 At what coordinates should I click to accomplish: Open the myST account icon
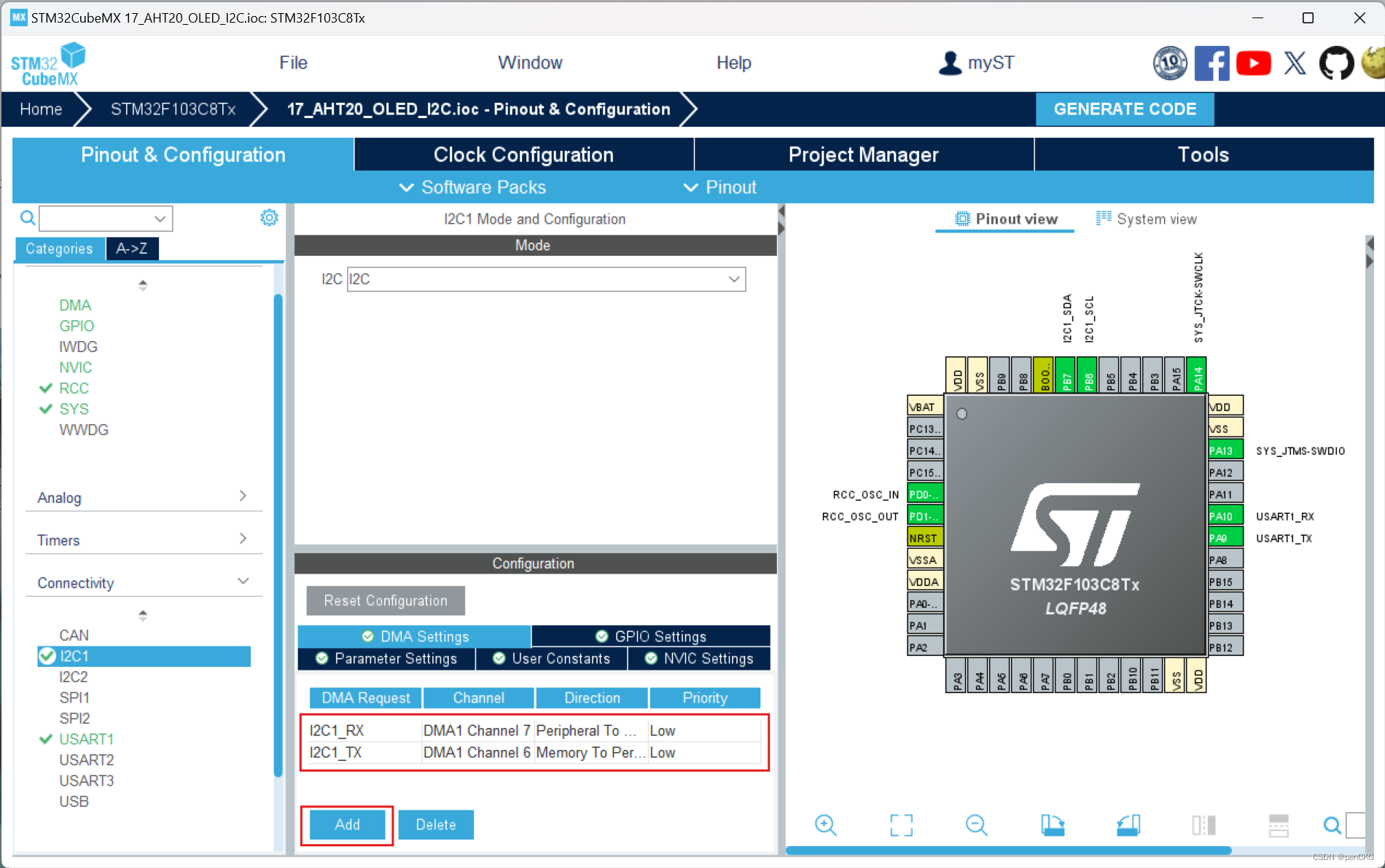click(x=950, y=63)
